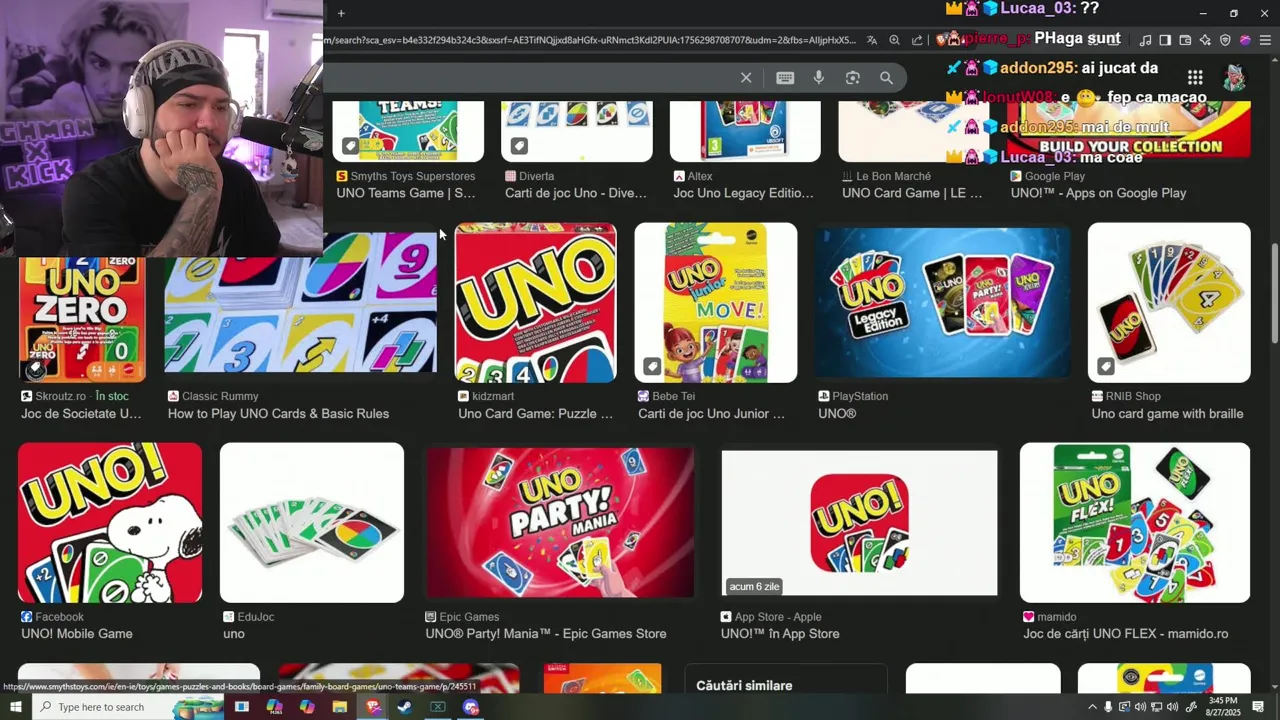
Task: Open 'UNO! Mobile Game' Facebook result
Action: click(77, 633)
